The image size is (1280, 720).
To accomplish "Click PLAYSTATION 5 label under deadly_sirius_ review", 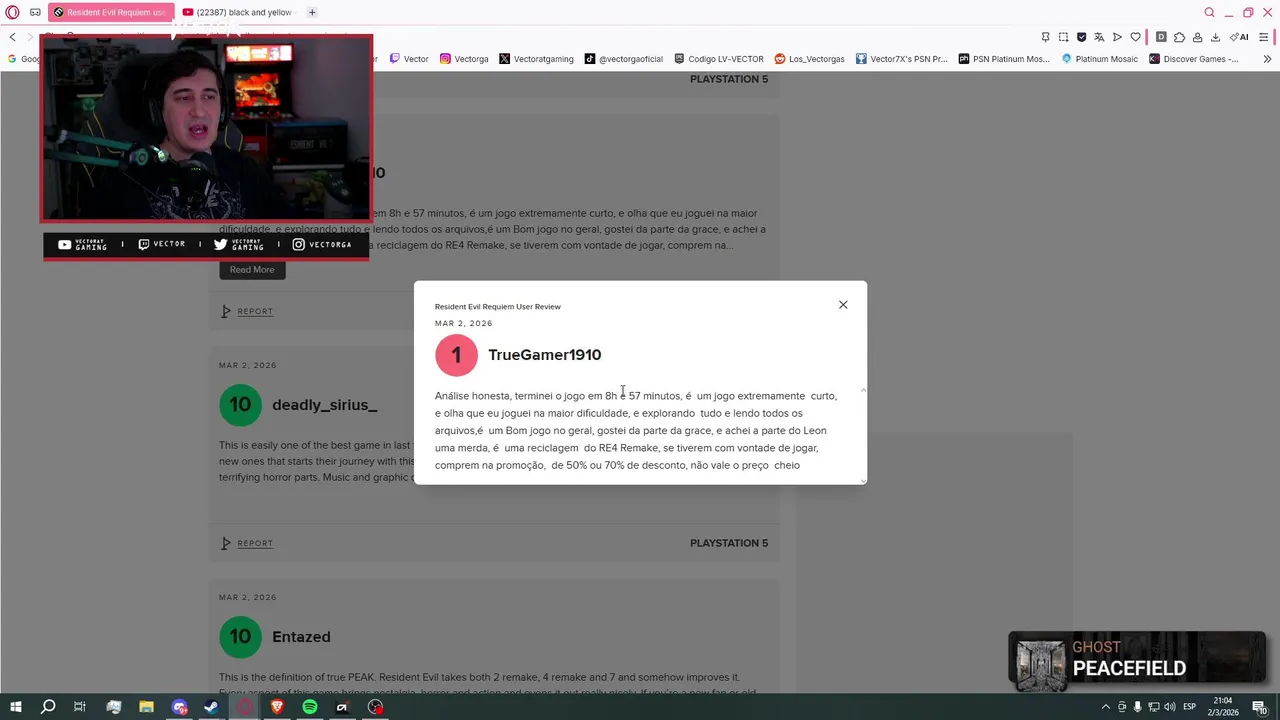I will coord(729,543).
